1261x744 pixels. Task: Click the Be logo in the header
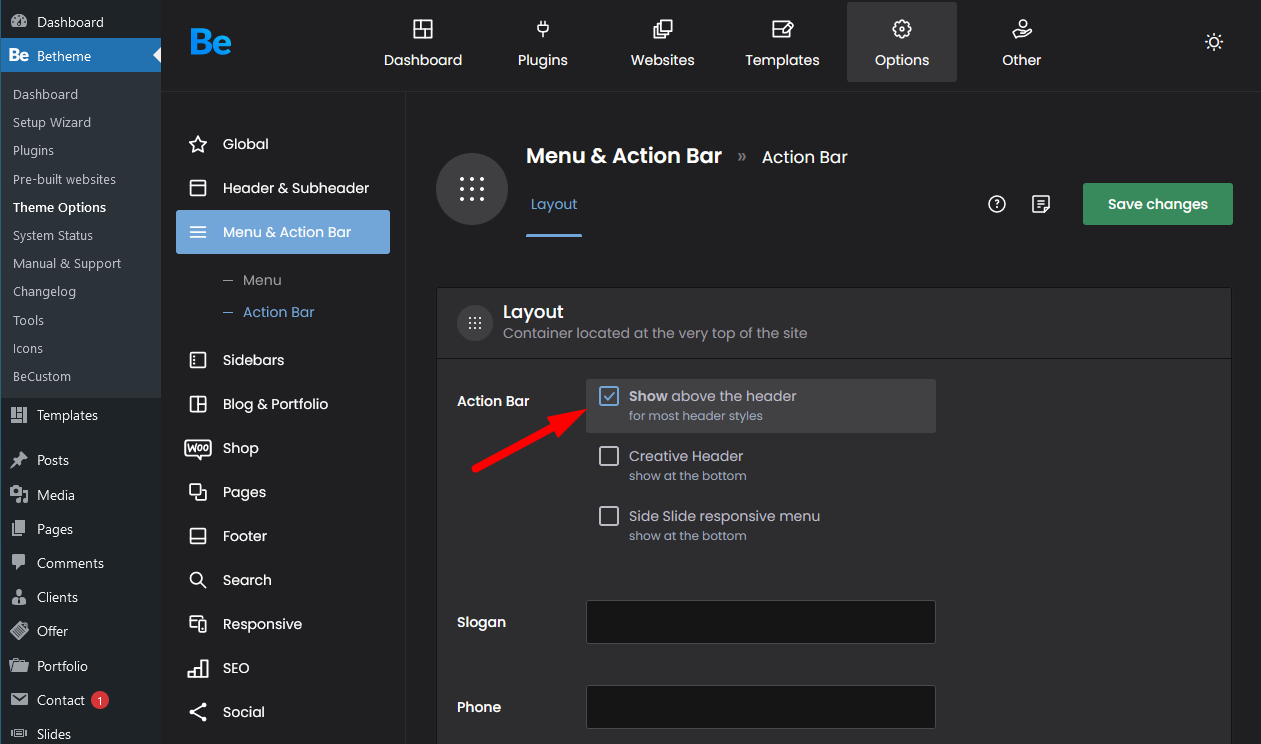coord(211,42)
